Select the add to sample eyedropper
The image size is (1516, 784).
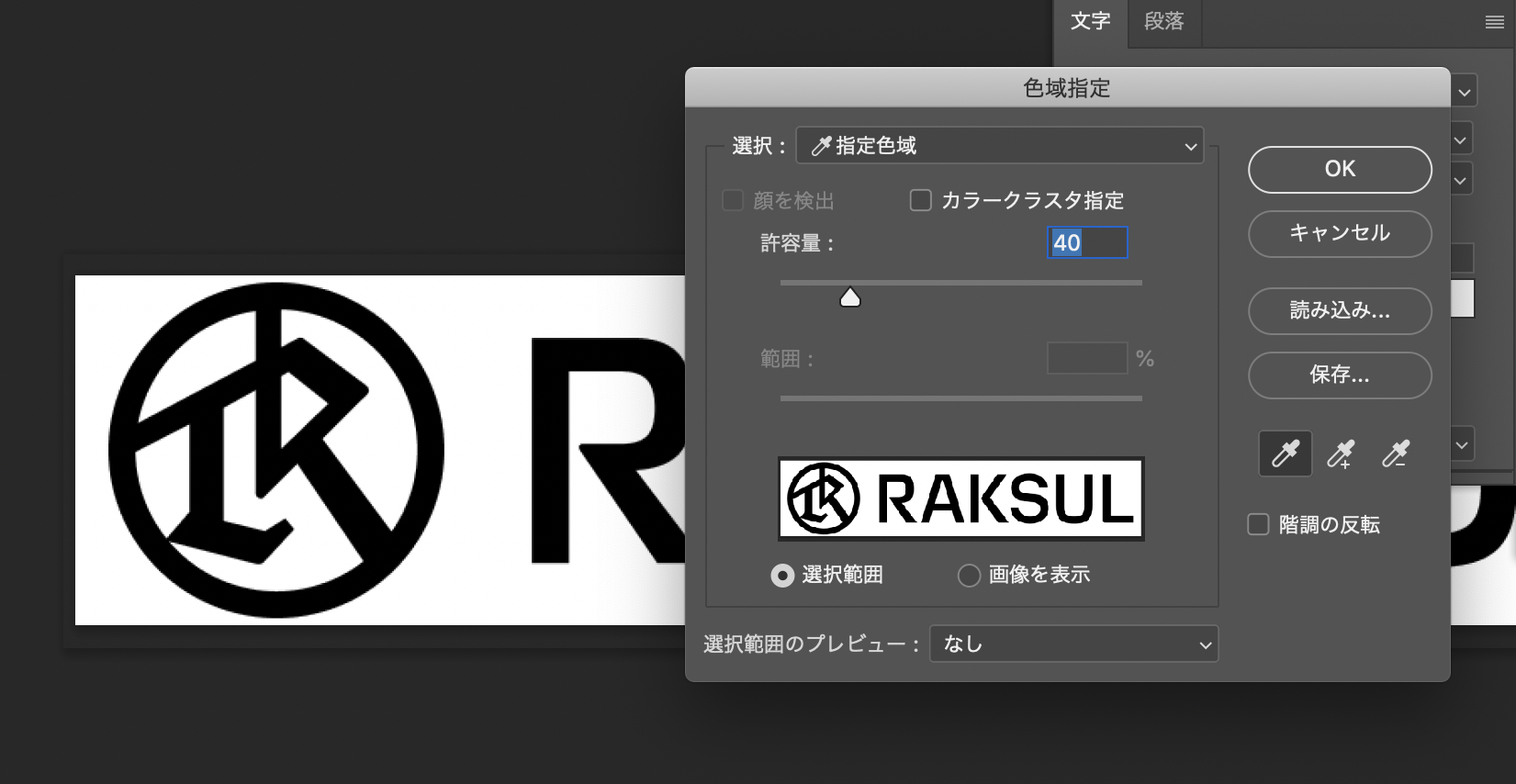tap(1342, 454)
